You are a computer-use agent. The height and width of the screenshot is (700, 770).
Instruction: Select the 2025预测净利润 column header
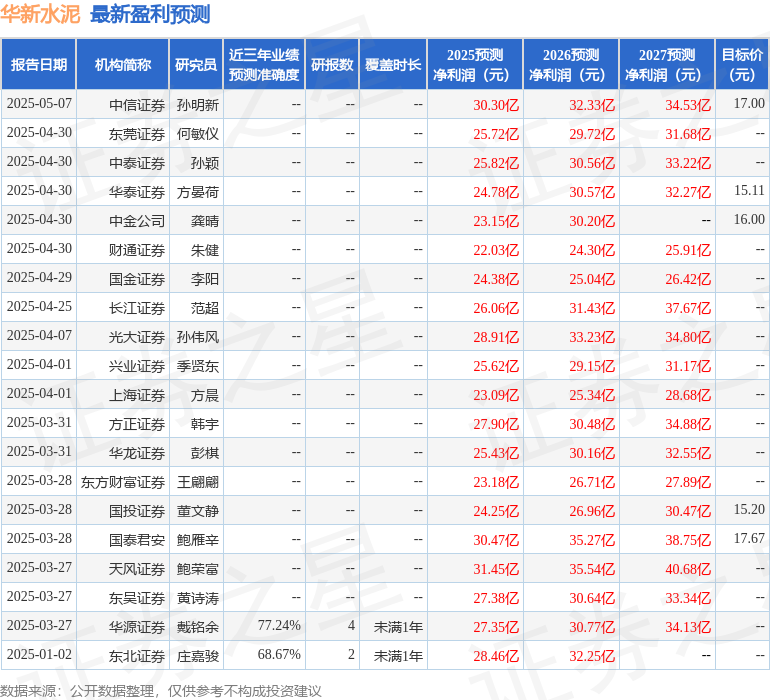point(475,64)
